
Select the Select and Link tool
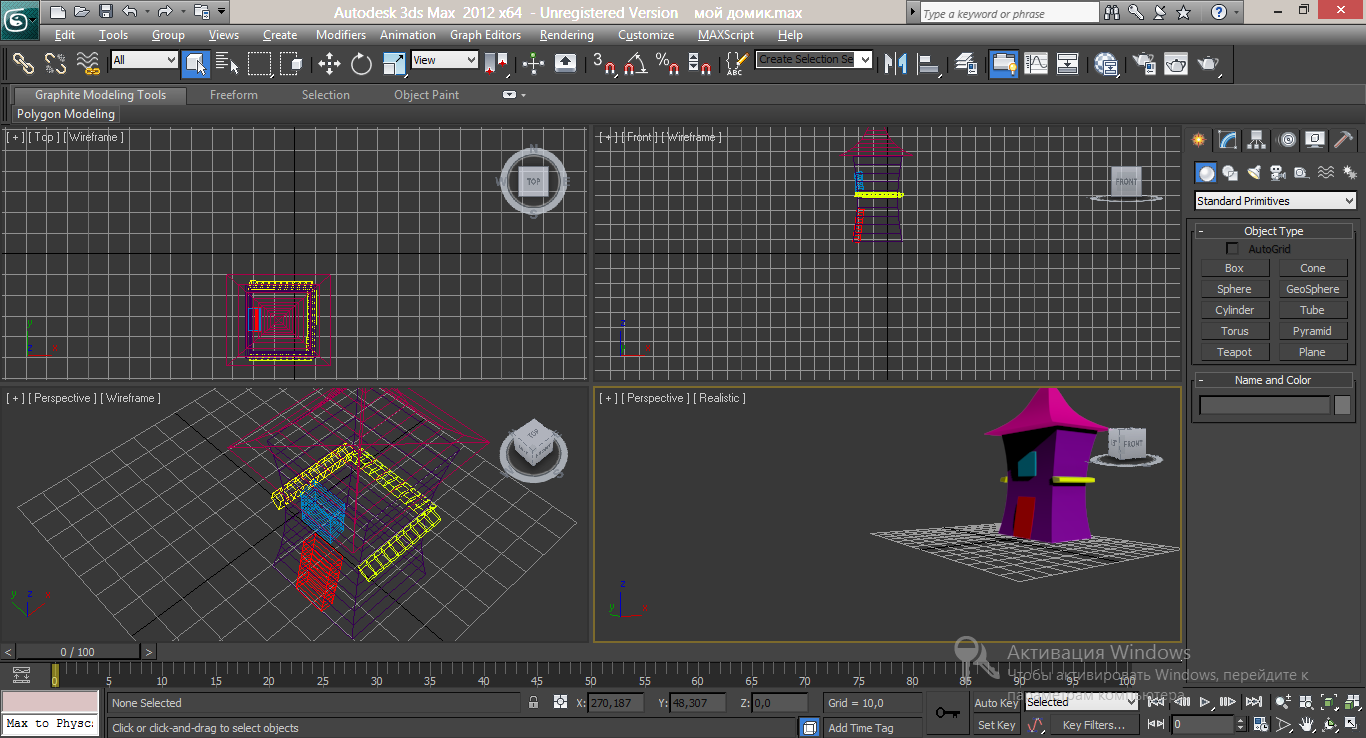tap(23, 64)
